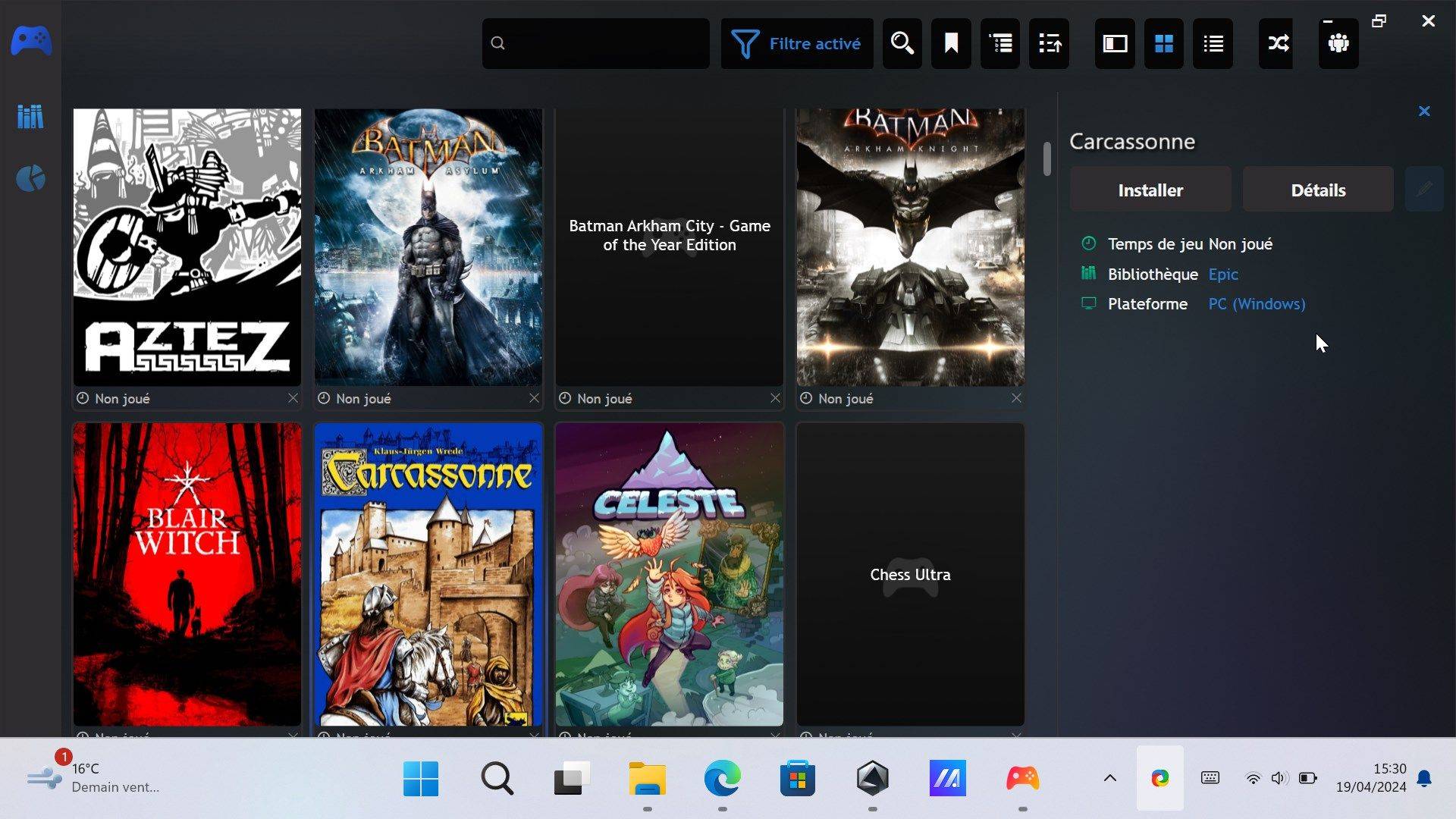This screenshot has width=1456, height=819.
Task: Click the pencil edit game icon
Action: coord(1423,190)
